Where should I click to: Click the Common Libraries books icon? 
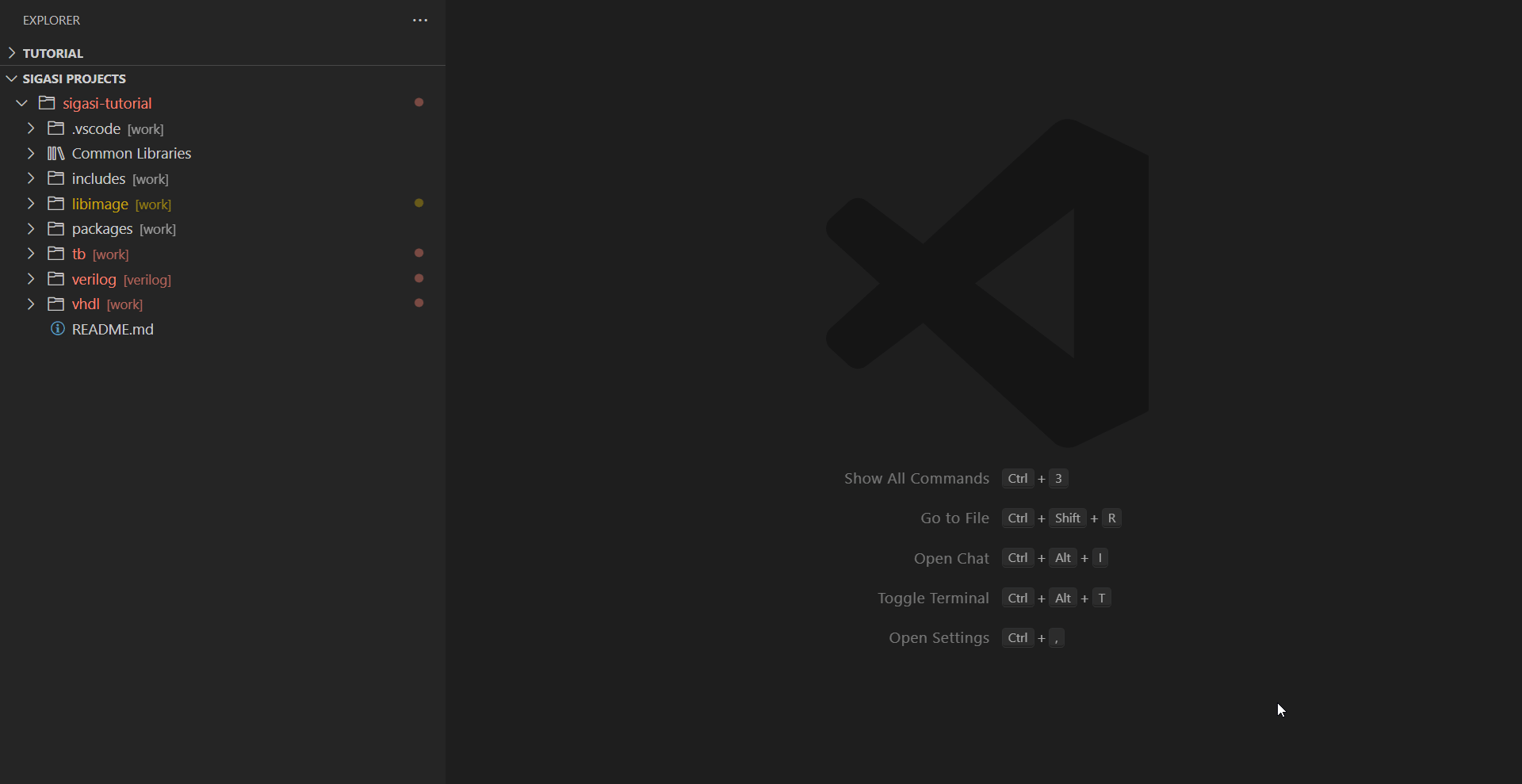[x=55, y=153]
